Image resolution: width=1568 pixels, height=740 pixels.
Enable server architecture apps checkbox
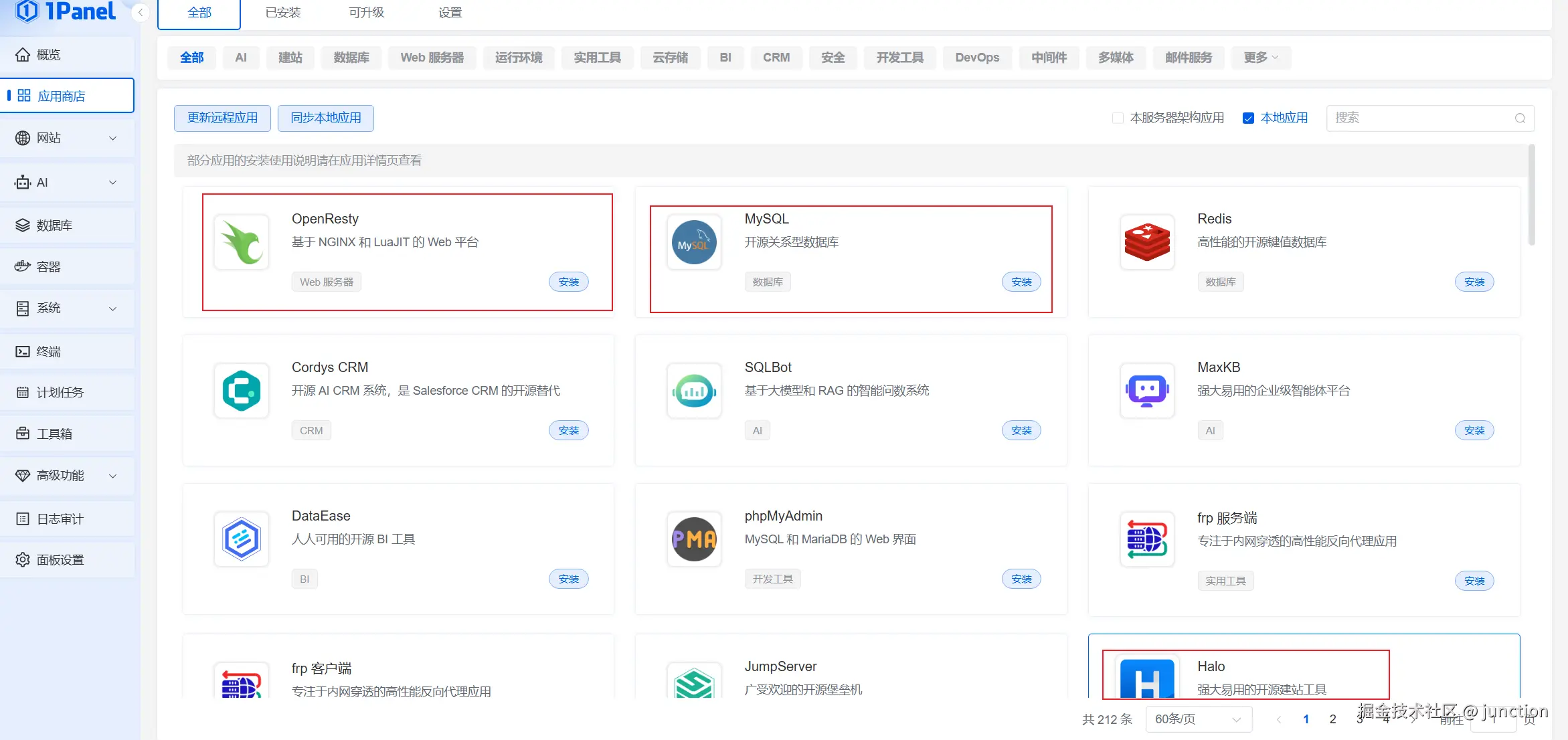[1117, 118]
